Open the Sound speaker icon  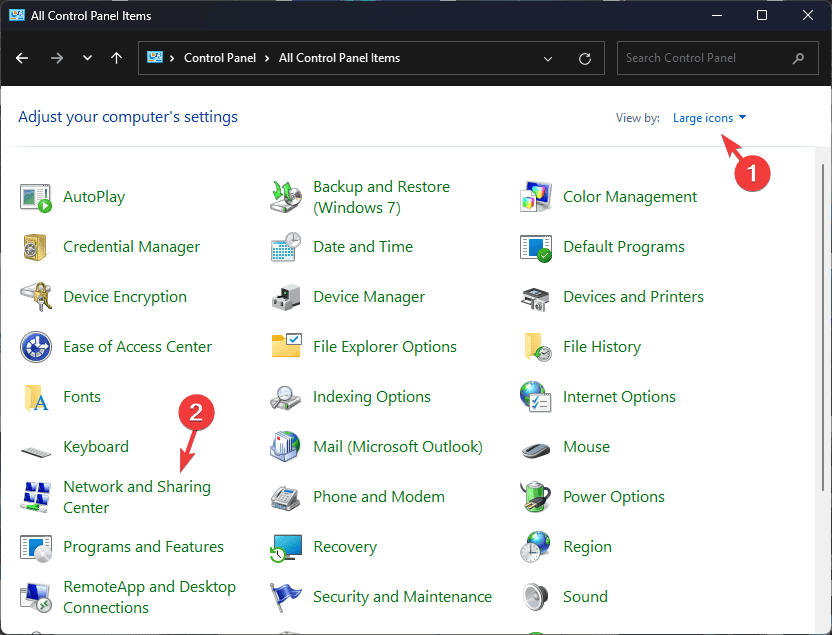pos(535,597)
